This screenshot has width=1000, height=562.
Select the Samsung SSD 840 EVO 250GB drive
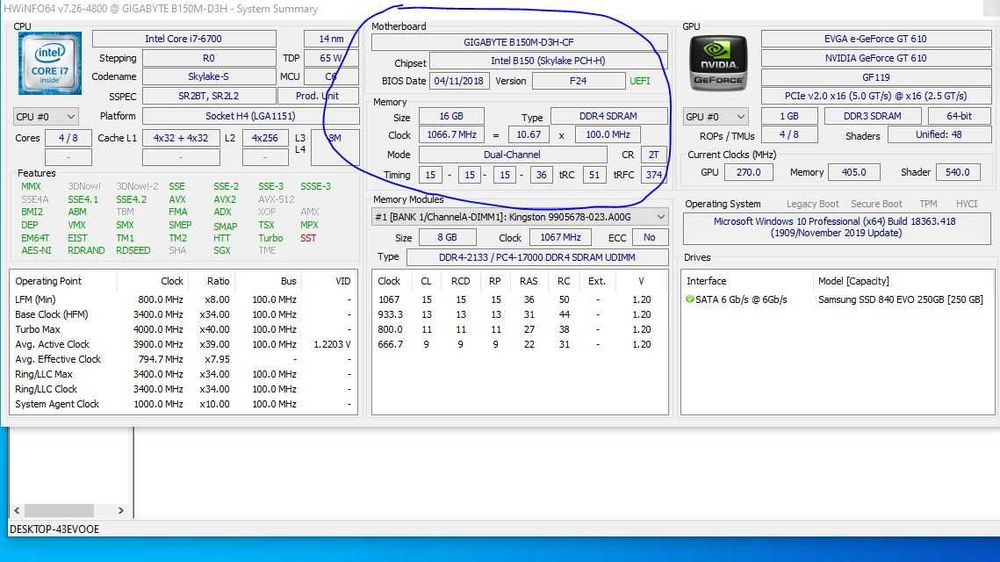901,299
